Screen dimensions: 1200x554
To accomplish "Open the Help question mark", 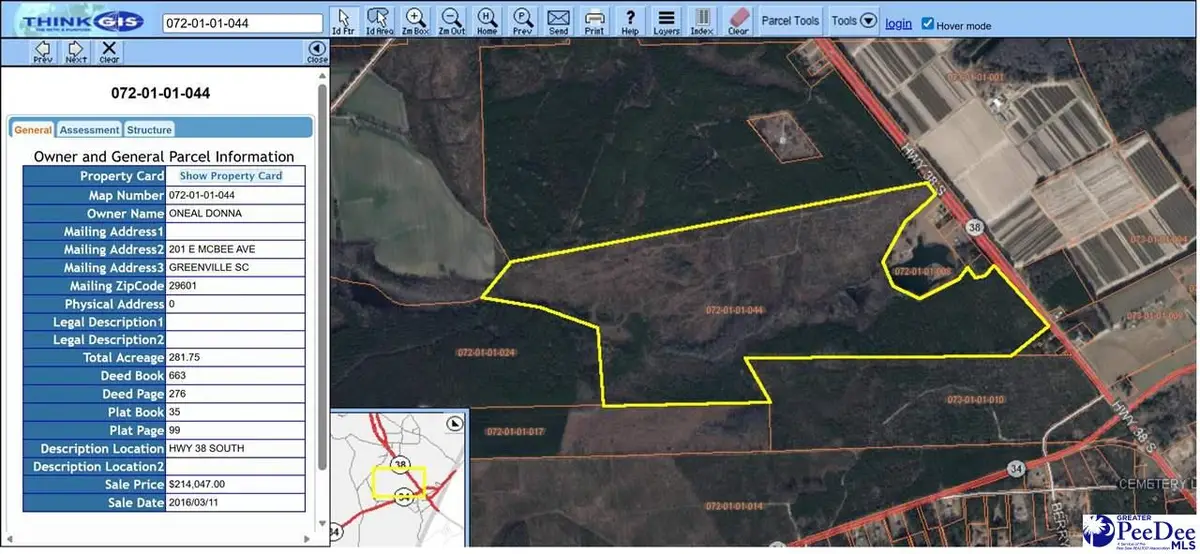I will (x=630, y=20).
